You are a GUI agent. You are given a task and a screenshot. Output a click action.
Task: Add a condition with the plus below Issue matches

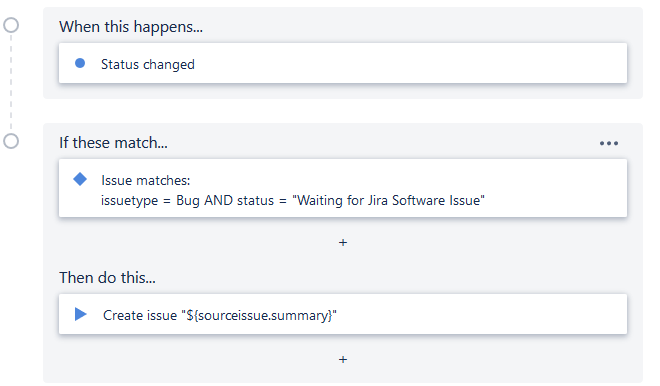click(343, 242)
